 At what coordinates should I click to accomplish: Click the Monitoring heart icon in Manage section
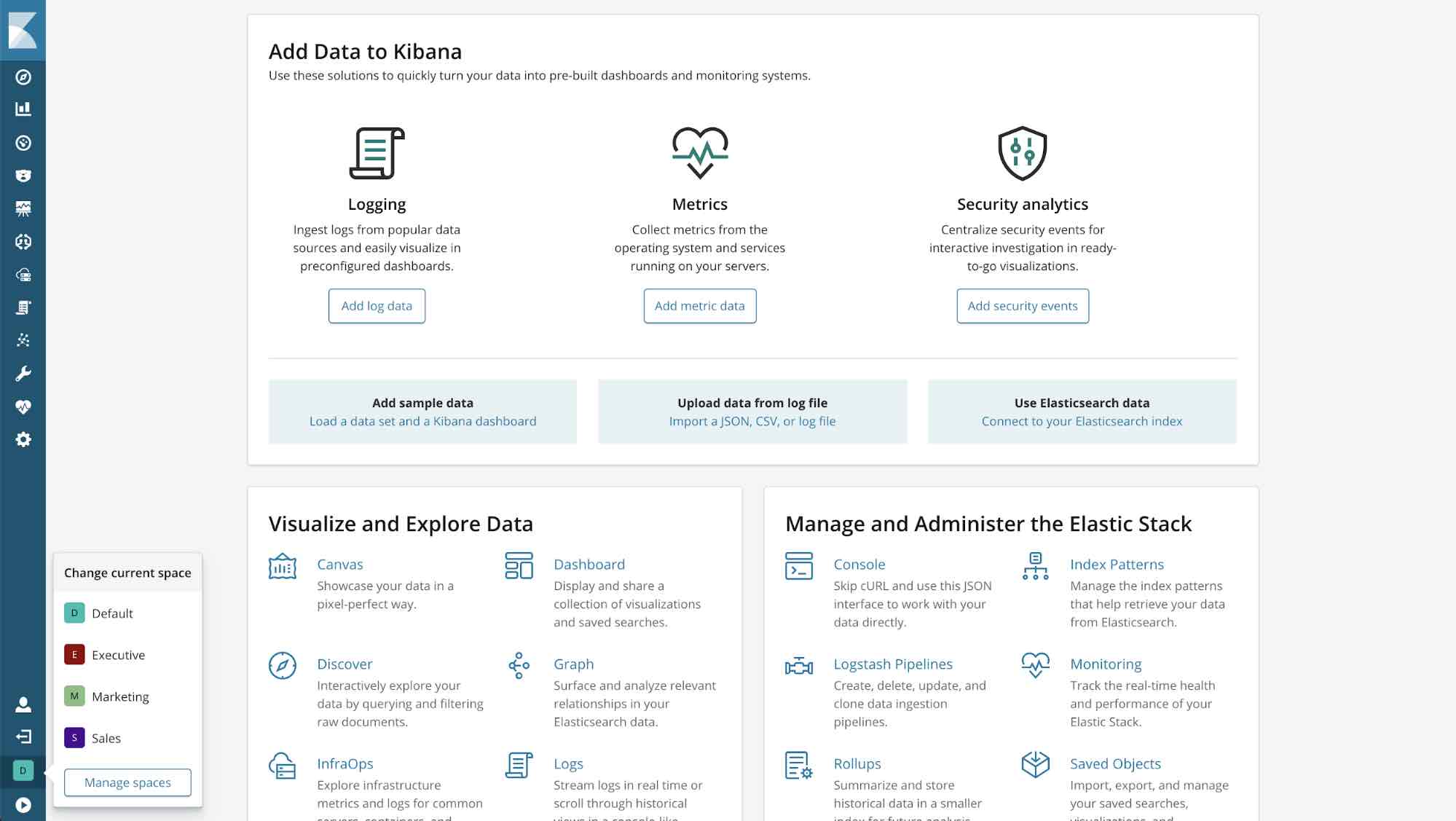[1035, 666]
